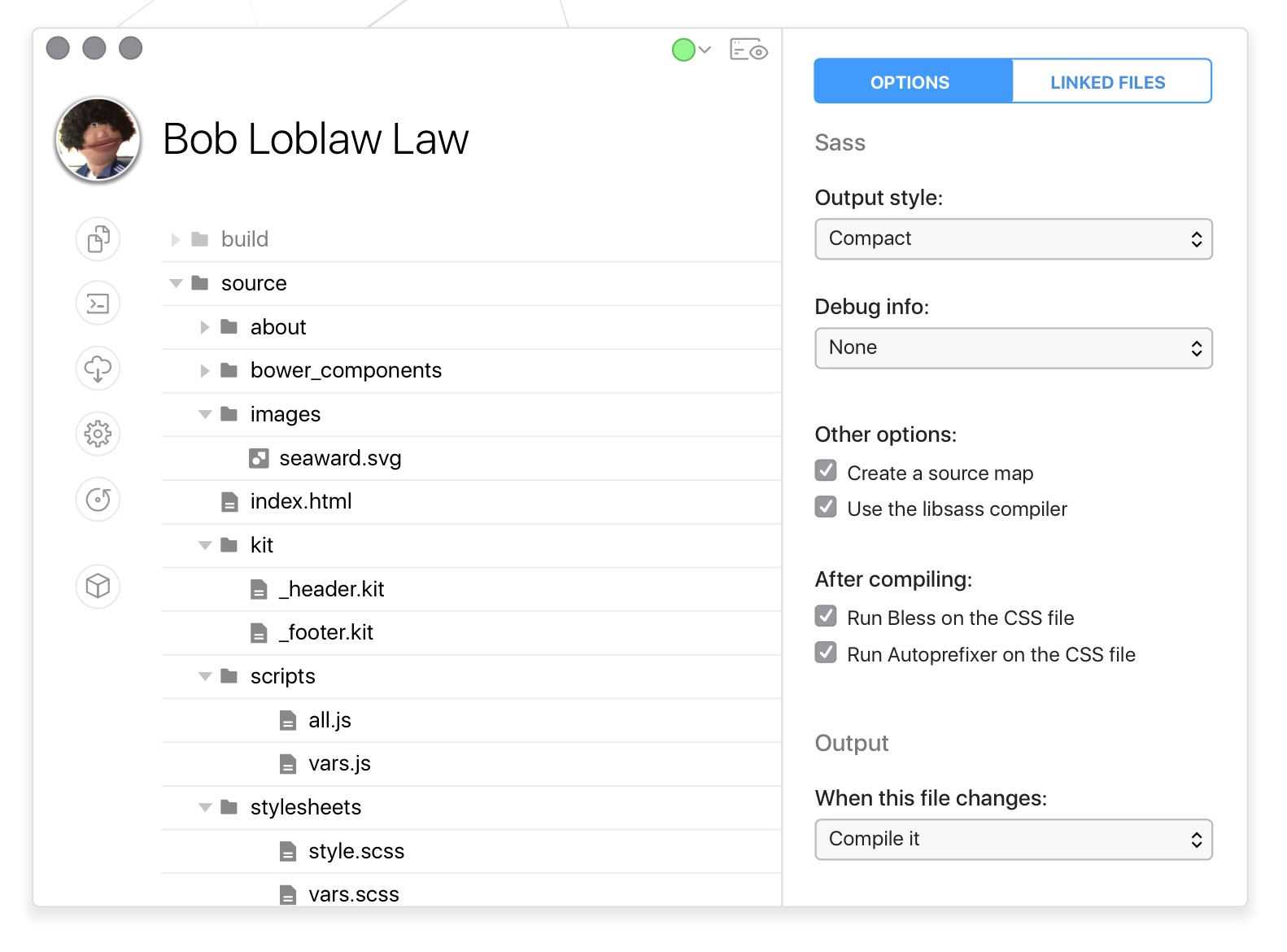Open the Output style dropdown
This screenshot has height=952, width=1287.
(1013, 239)
